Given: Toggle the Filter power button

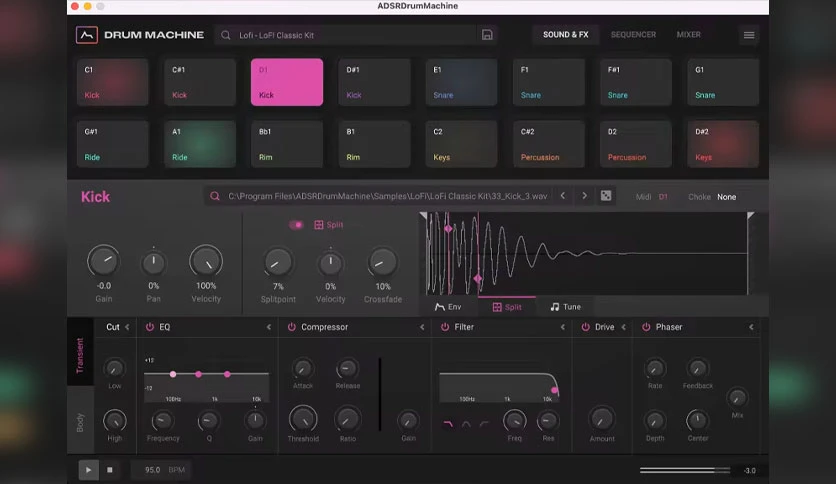Looking at the screenshot, I should coord(445,327).
